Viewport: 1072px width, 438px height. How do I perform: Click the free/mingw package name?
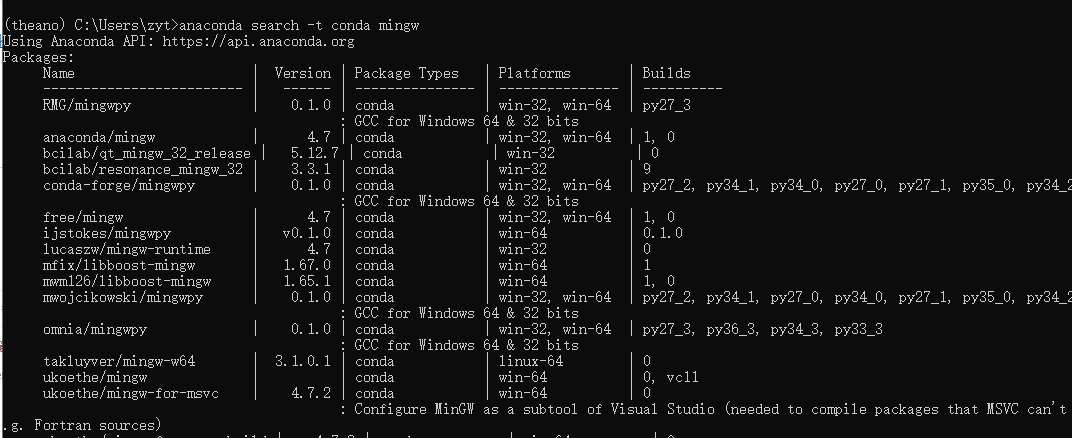(x=83, y=217)
